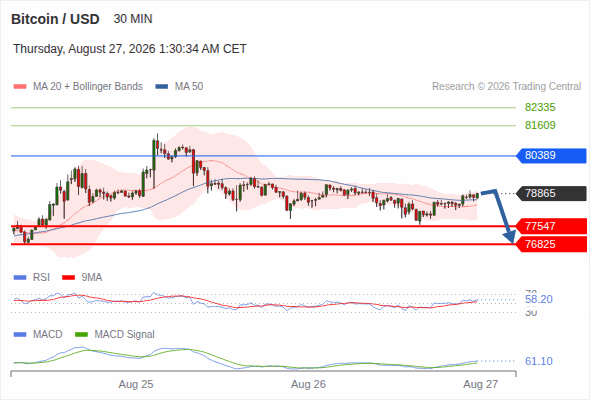Screen dimensions: 590x400
Task: Click the Aug 26 date axis label
Action: [x=308, y=384]
